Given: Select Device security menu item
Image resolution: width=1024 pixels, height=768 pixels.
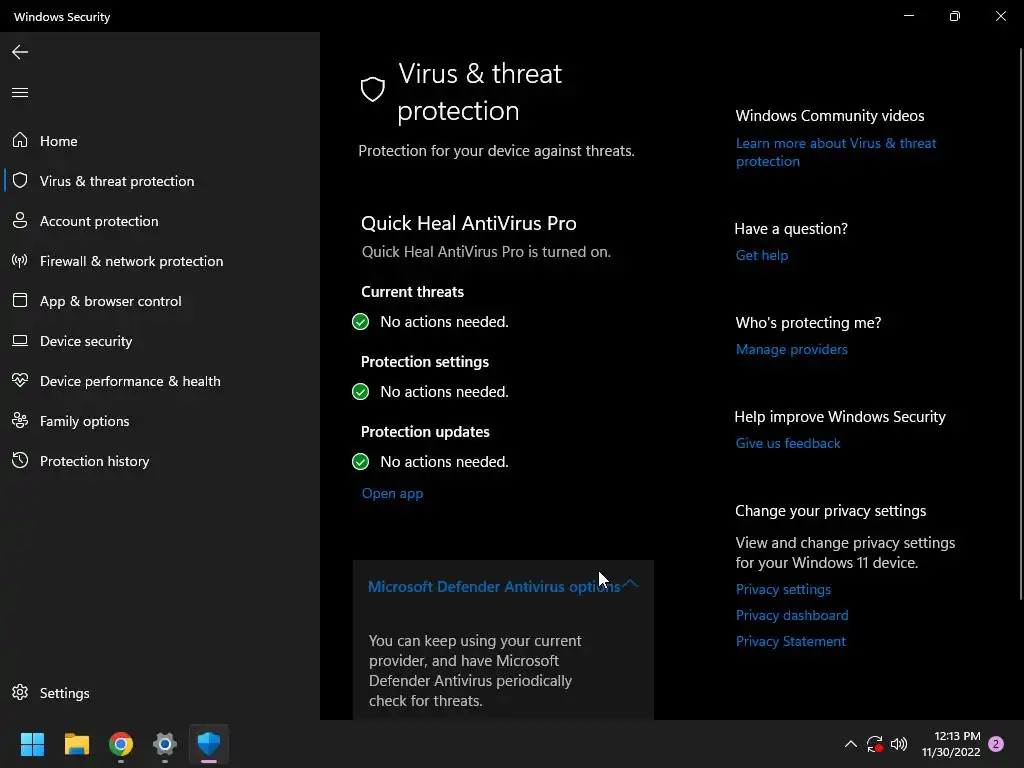Looking at the screenshot, I should [x=86, y=341].
